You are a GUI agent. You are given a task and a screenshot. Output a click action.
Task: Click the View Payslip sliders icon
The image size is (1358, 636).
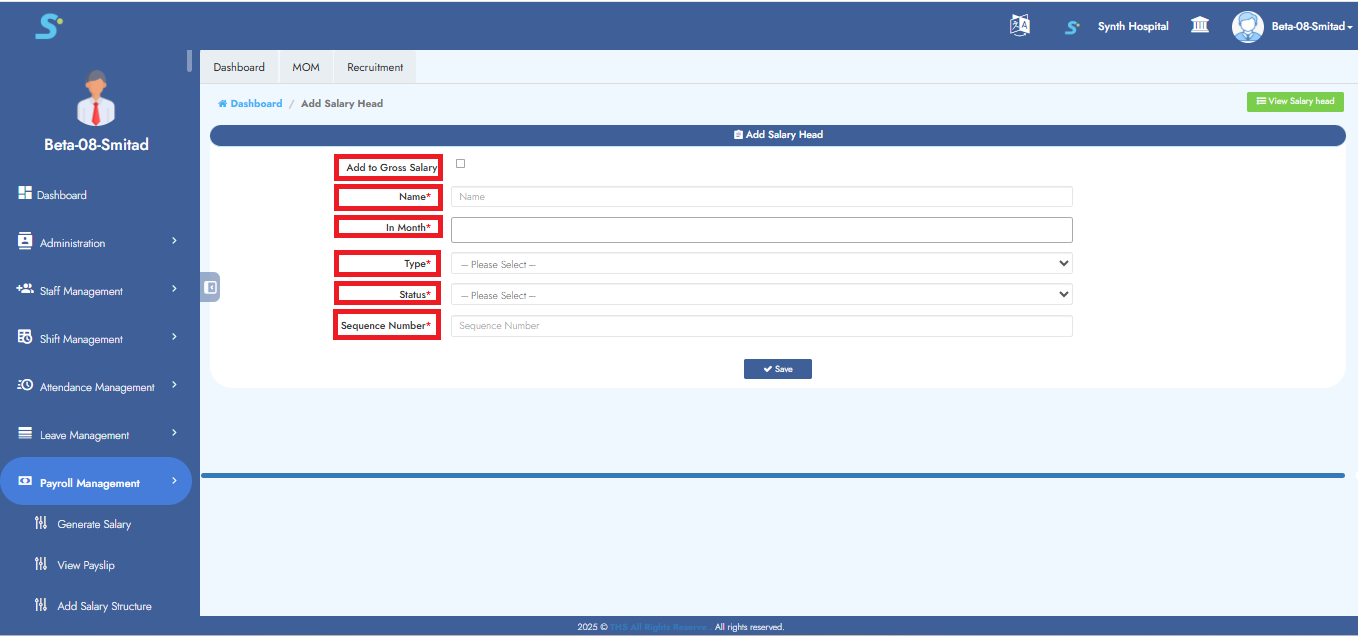tap(40, 564)
